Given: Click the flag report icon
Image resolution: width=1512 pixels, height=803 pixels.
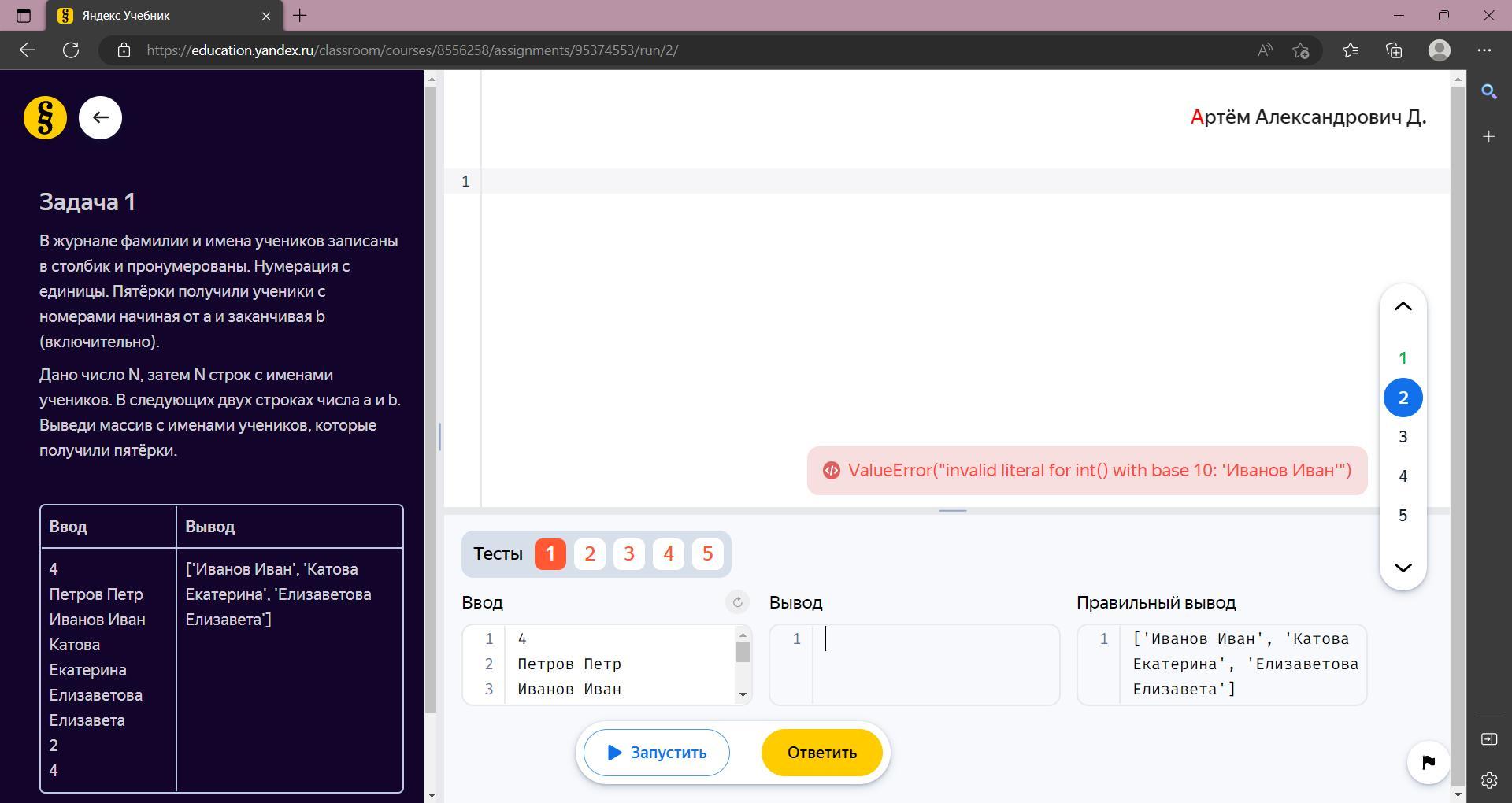Looking at the screenshot, I should [x=1429, y=762].
